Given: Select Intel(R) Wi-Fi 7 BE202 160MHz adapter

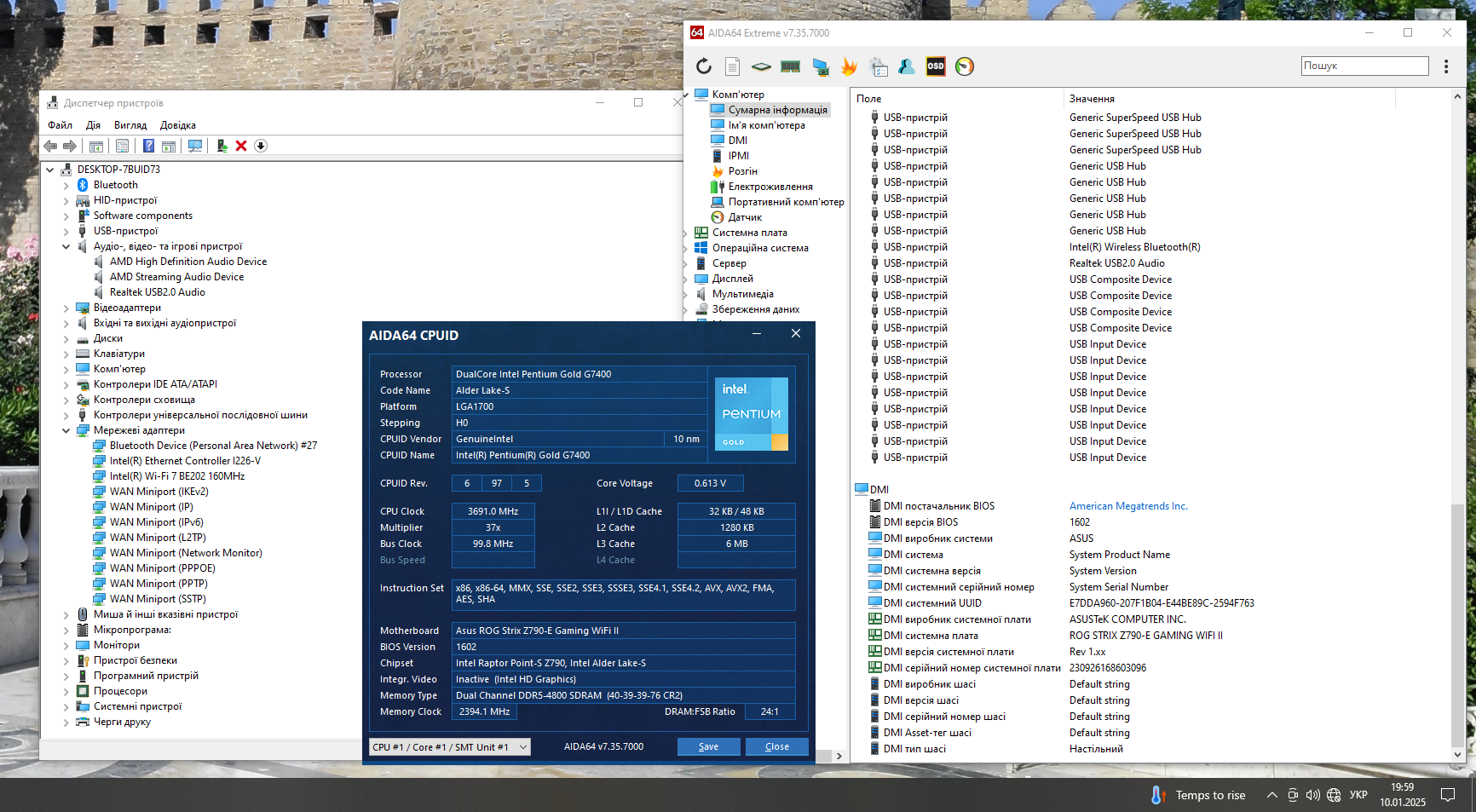Looking at the screenshot, I should click(177, 476).
